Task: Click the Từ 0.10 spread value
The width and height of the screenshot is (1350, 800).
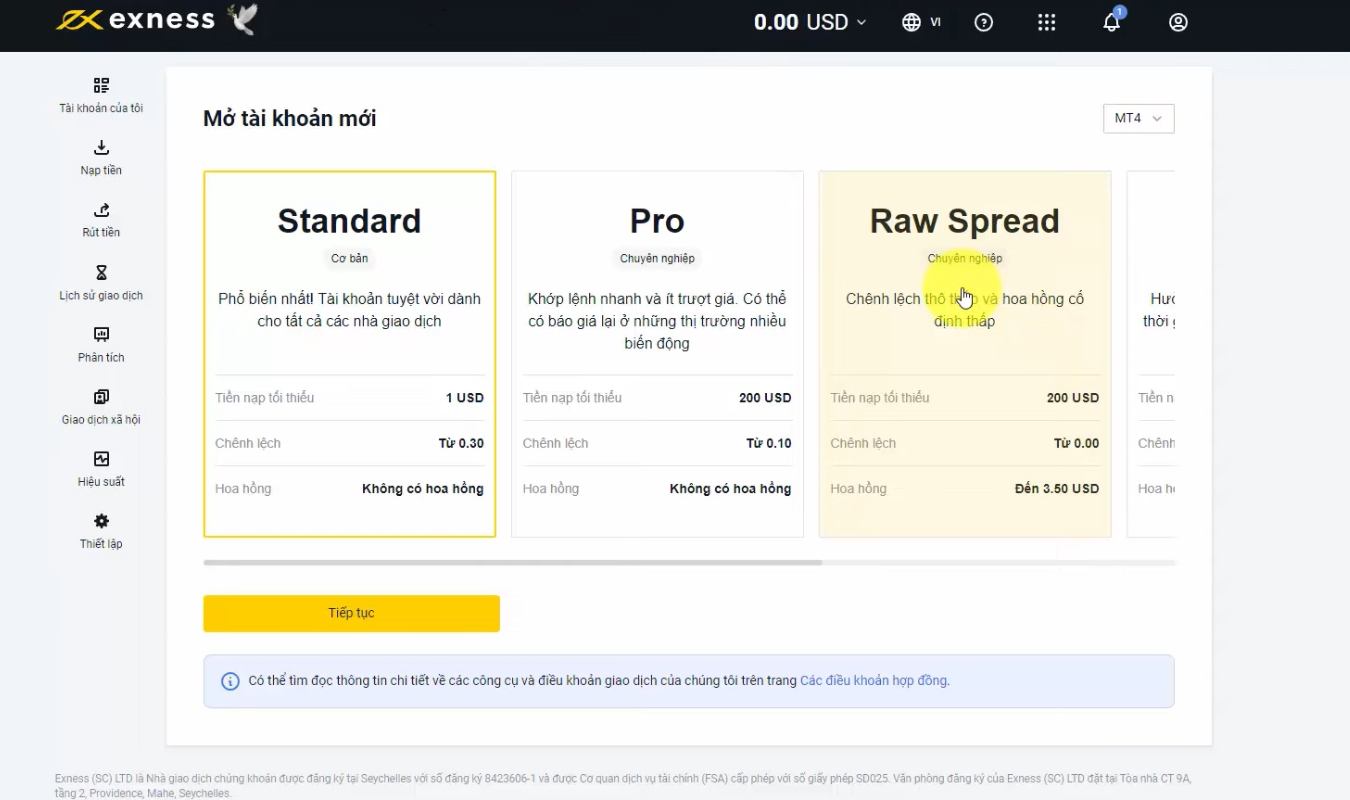Action: (x=769, y=443)
